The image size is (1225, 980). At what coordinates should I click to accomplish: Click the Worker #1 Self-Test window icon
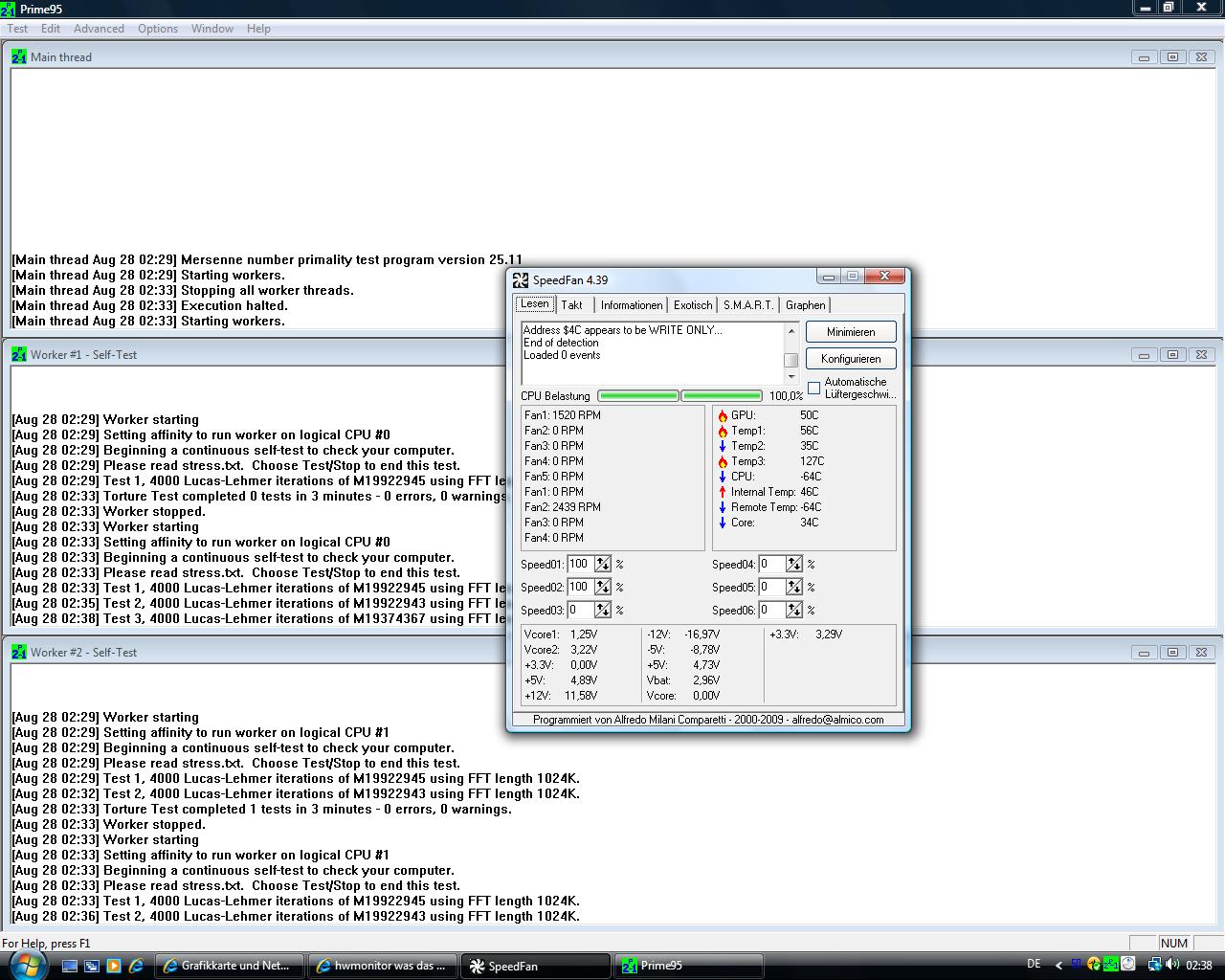pyautogui.click(x=19, y=355)
